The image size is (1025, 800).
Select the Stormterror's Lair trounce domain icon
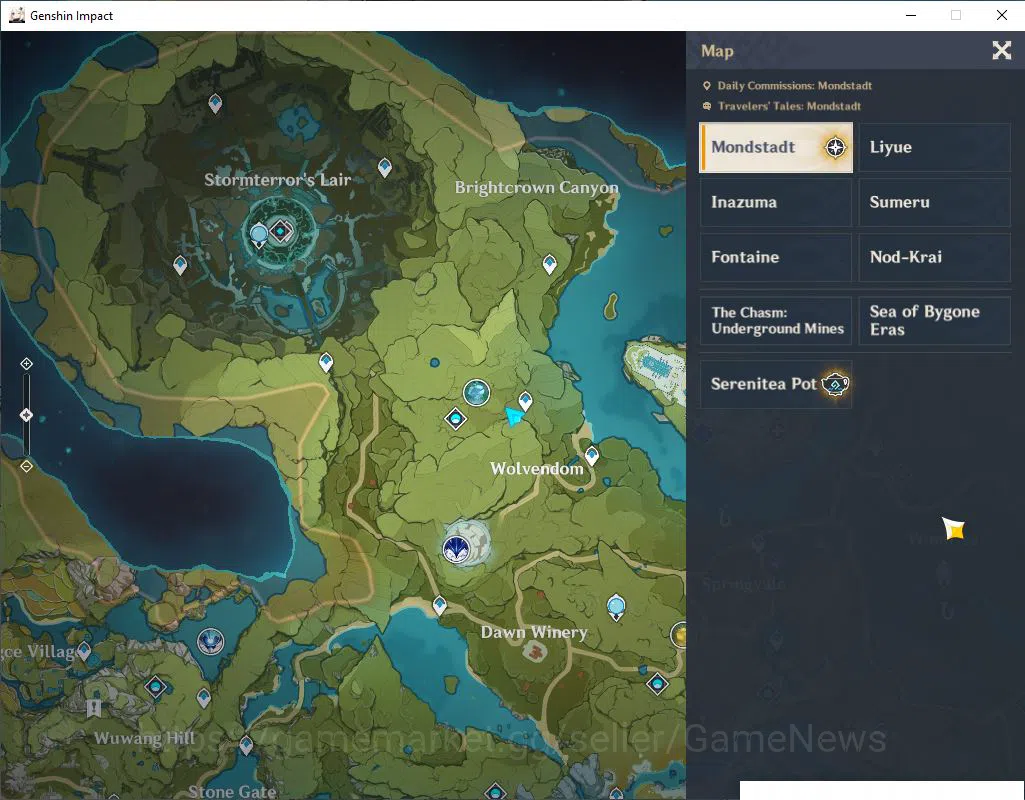(281, 231)
